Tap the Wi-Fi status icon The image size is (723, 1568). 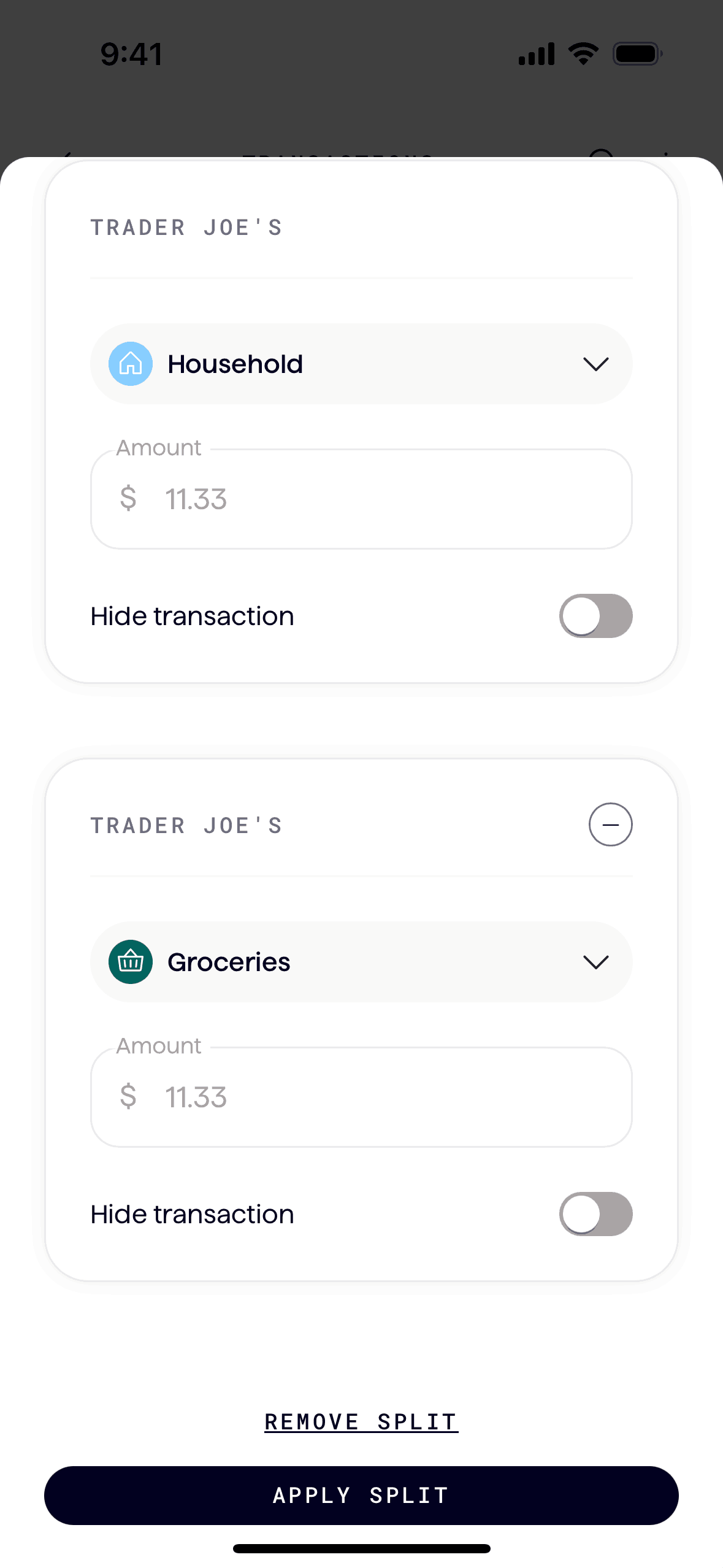click(583, 54)
